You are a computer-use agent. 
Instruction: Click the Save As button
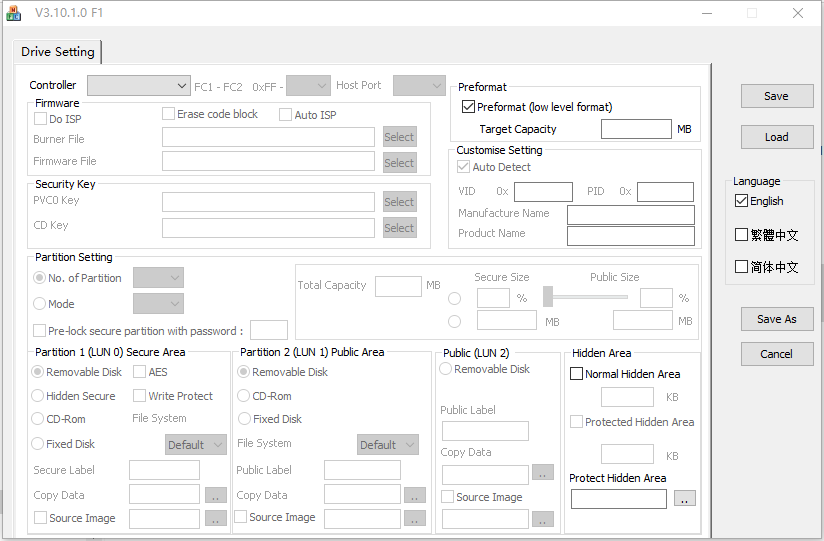(x=776, y=320)
